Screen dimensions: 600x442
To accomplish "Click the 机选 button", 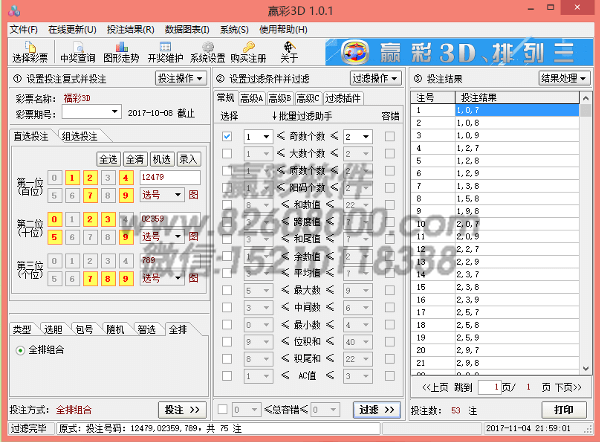I will 161,159.
